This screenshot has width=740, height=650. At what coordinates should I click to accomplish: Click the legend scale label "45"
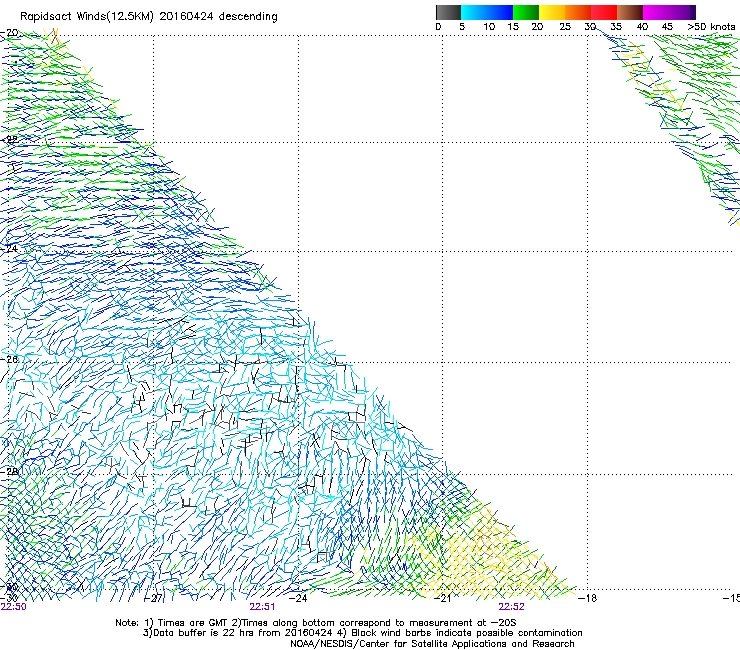click(x=667, y=27)
